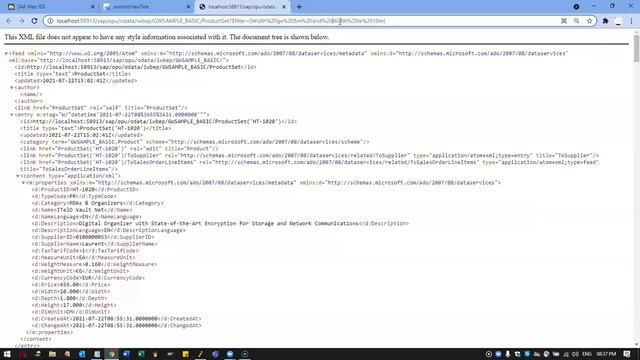640x360 pixels.
Task: Open the network icon in system tray
Action: pos(566,354)
